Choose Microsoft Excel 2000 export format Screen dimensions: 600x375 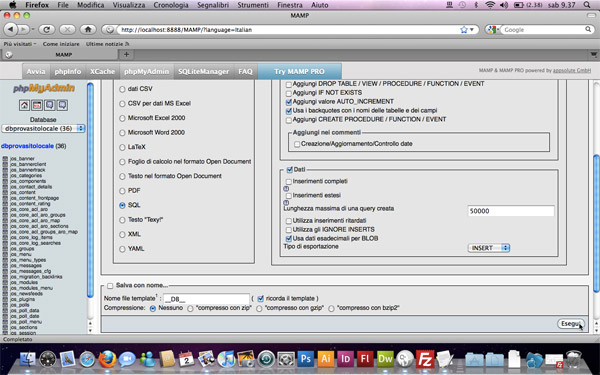pyautogui.click(x=122, y=118)
